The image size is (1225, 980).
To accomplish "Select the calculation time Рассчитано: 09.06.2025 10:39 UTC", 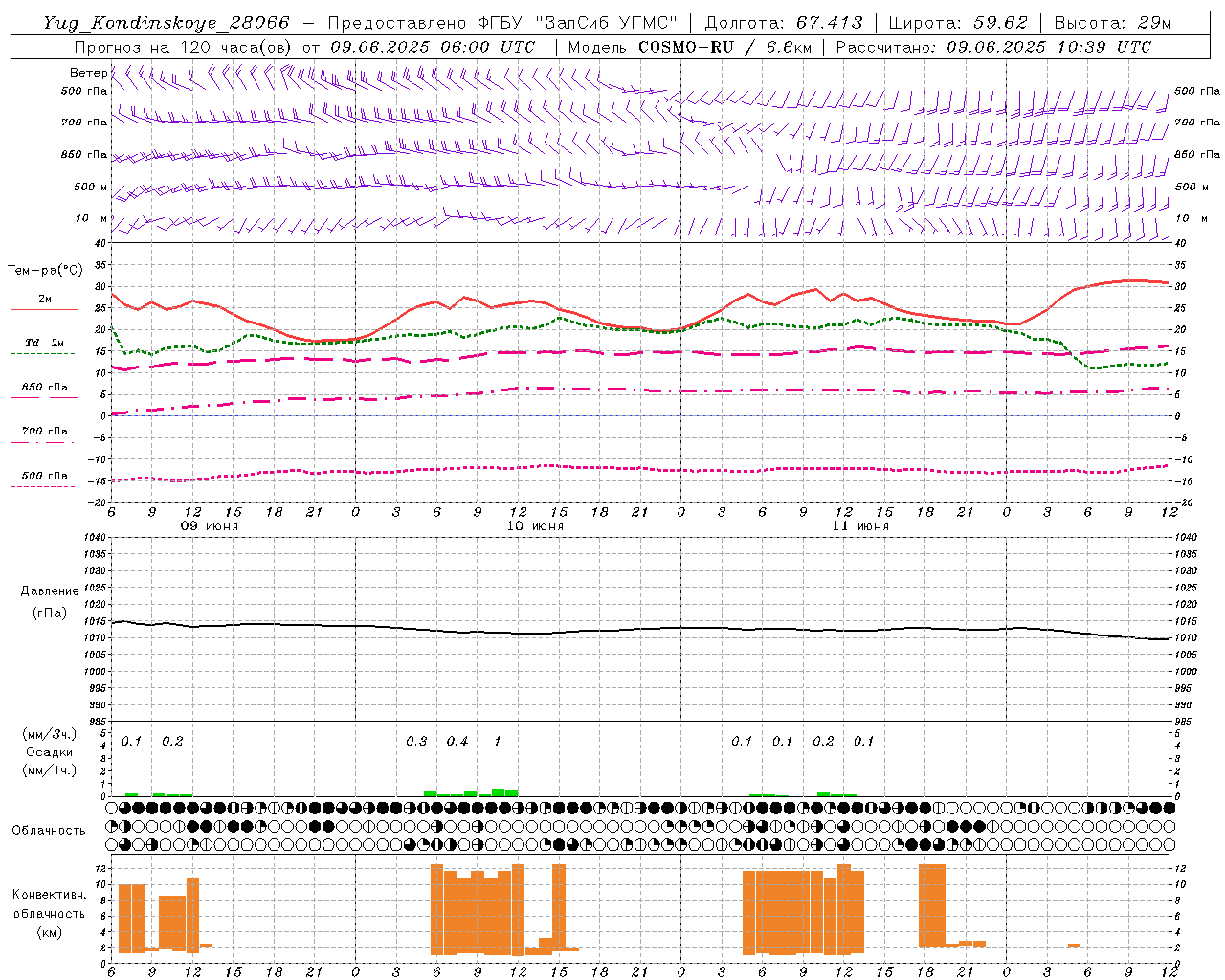I will coord(993,47).
